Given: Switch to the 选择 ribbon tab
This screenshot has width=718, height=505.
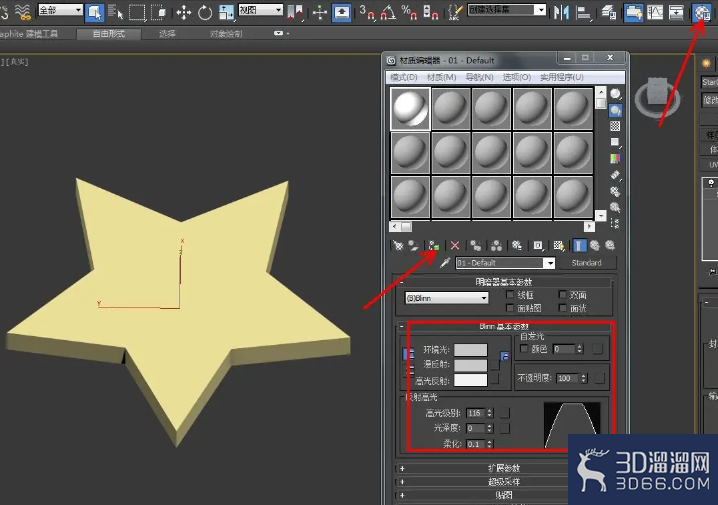Looking at the screenshot, I should point(167,33).
